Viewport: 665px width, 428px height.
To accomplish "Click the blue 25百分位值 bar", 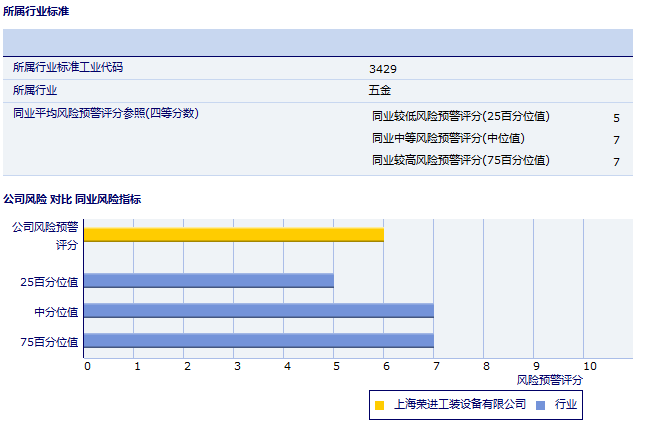I will click(208, 281).
